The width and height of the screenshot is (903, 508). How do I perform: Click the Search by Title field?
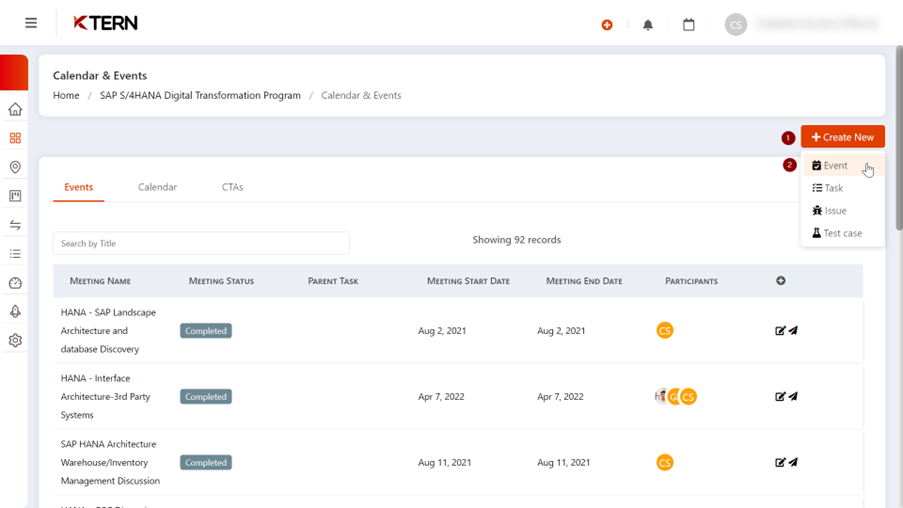[x=201, y=243]
